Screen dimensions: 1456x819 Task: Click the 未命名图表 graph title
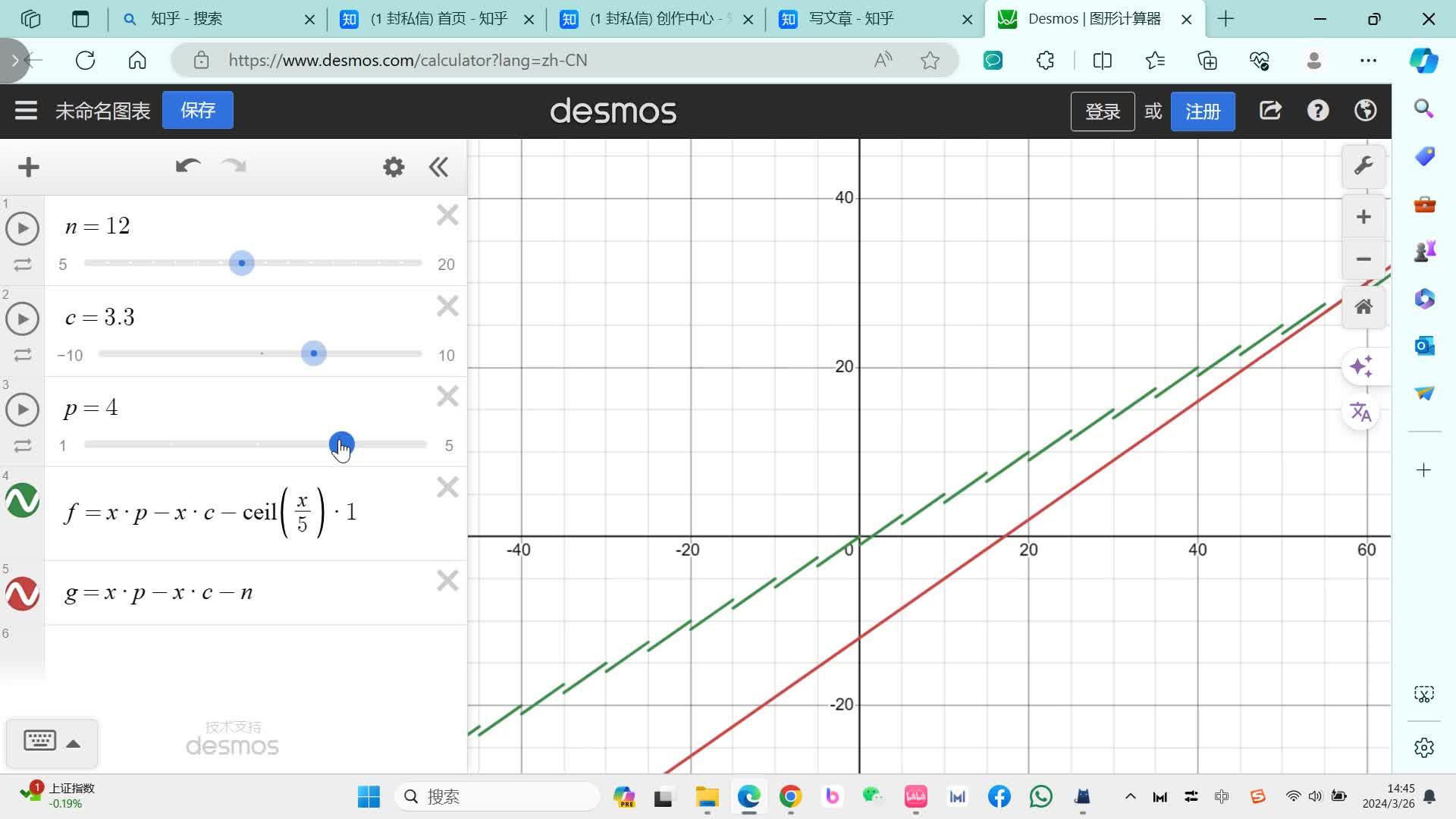(x=103, y=111)
